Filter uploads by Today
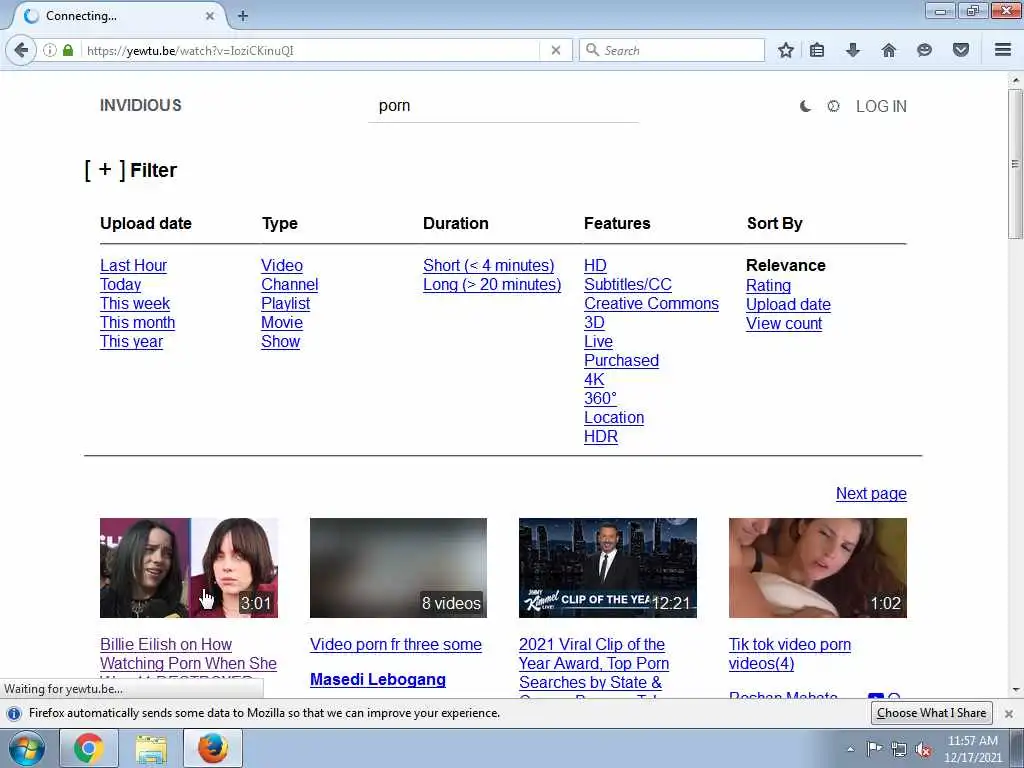This screenshot has height=768, width=1024. [120, 285]
